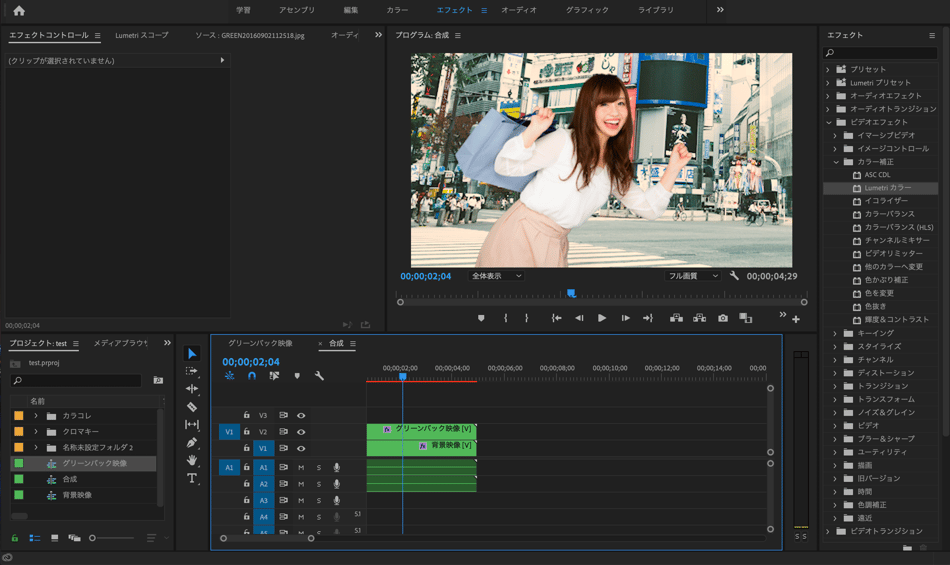
Task: Mute audio track A1
Action: click(x=301, y=467)
